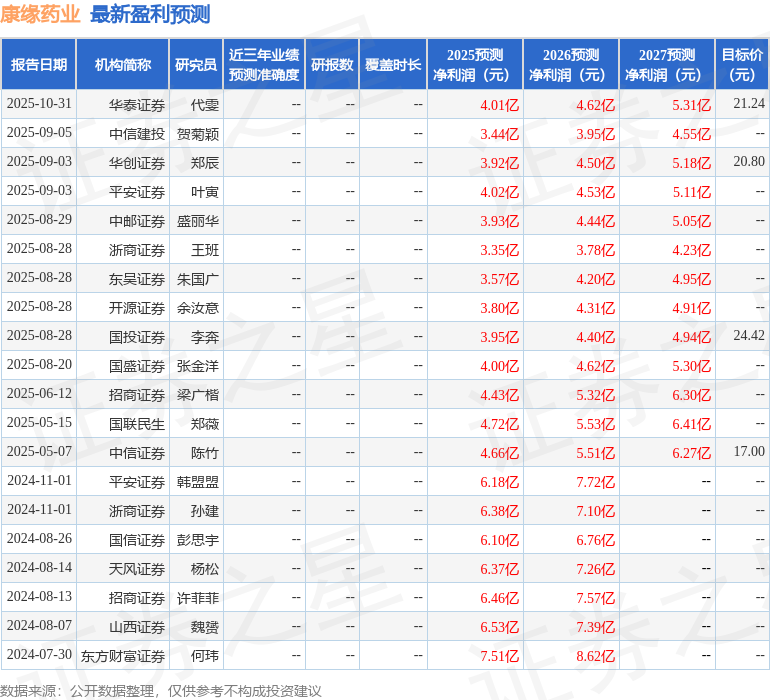Click 国联民生 institution cell
Image resolution: width=770 pixels, height=700 pixels.
pos(137,423)
